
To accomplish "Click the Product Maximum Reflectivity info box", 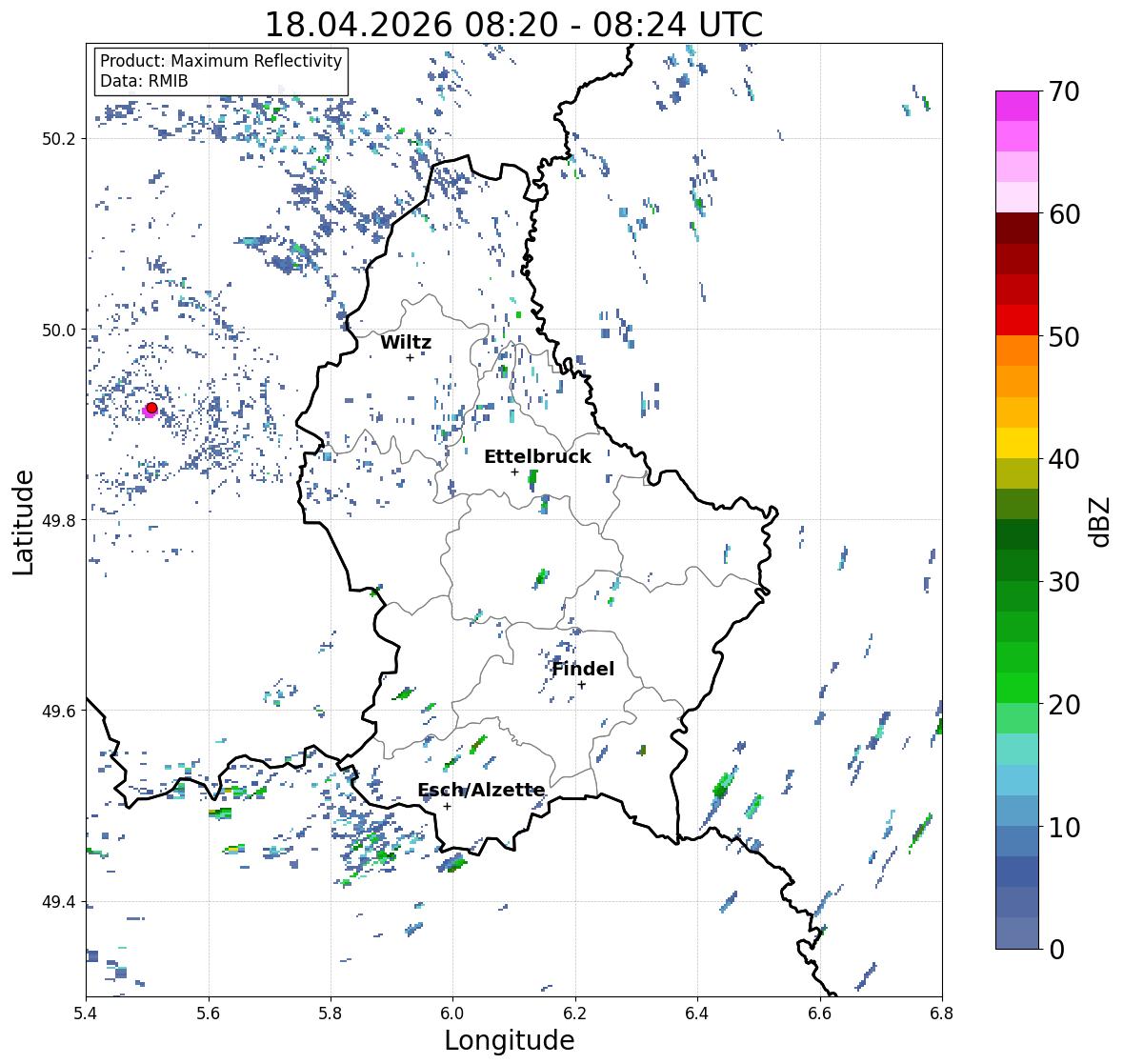I will (221, 70).
